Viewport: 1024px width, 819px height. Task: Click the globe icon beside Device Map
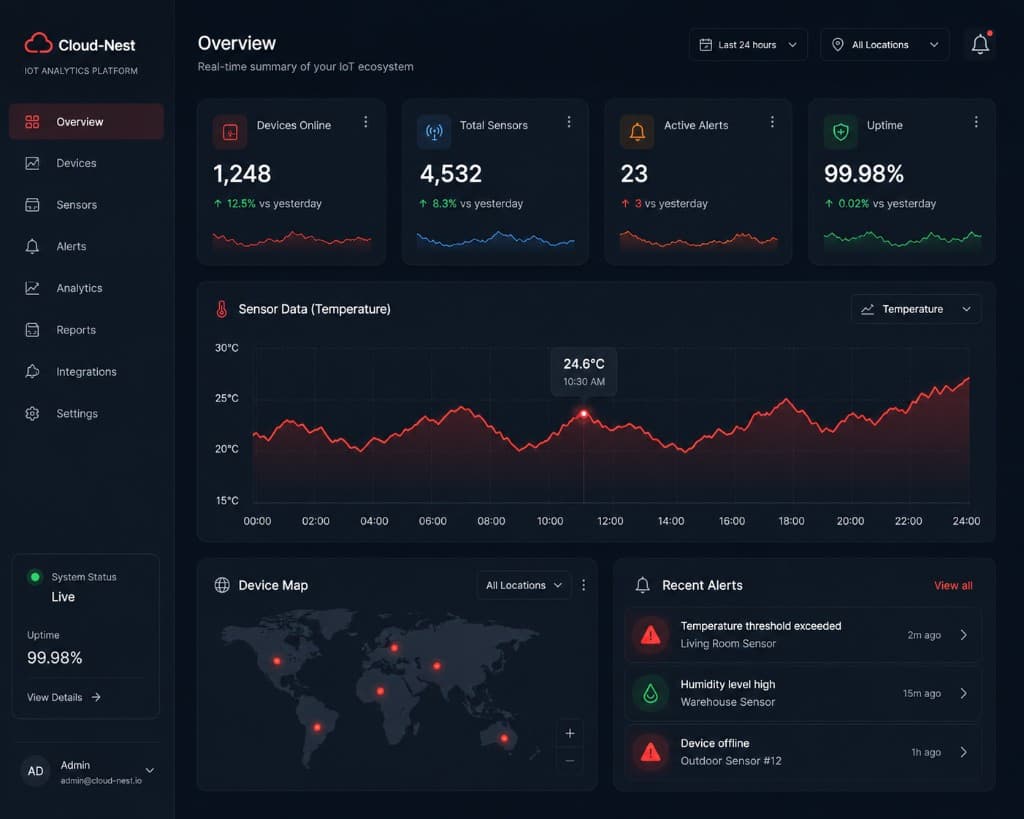(222, 585)
